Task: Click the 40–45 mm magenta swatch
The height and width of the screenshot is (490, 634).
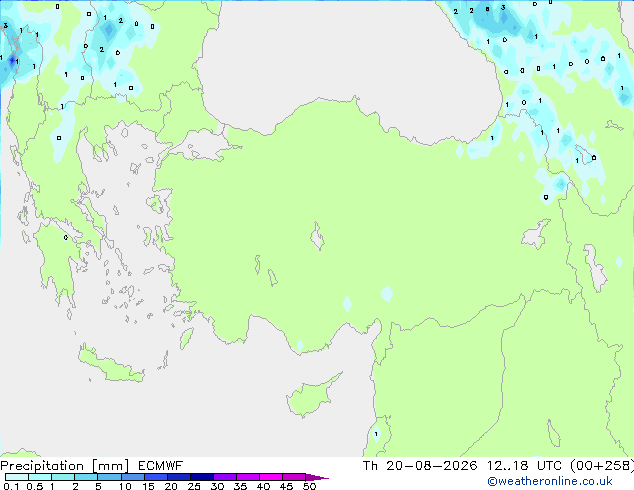Action: (271, 477)
